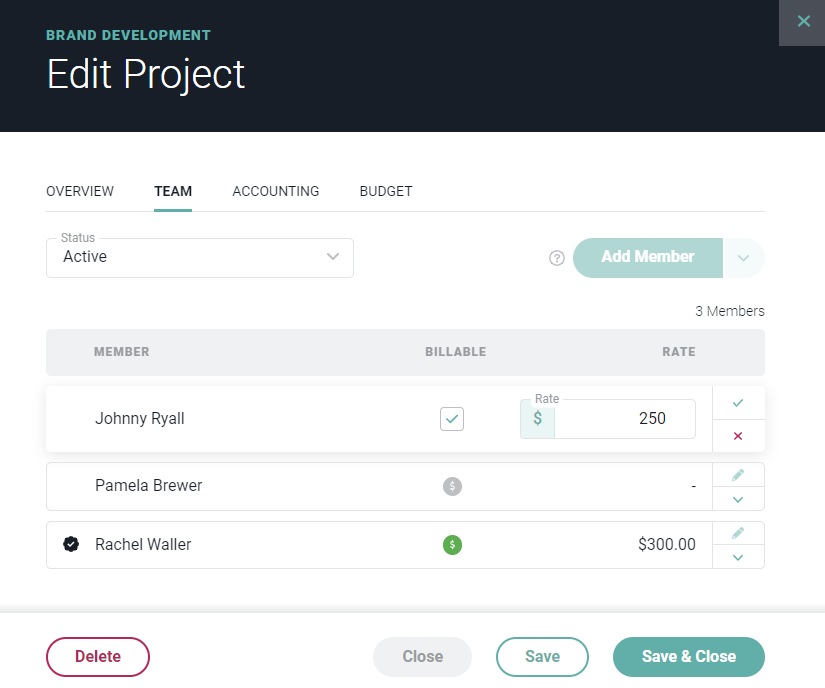Expand Pamela Brewer's row chevron
This screenshot has height=688, width=825.
pos(738,499)
